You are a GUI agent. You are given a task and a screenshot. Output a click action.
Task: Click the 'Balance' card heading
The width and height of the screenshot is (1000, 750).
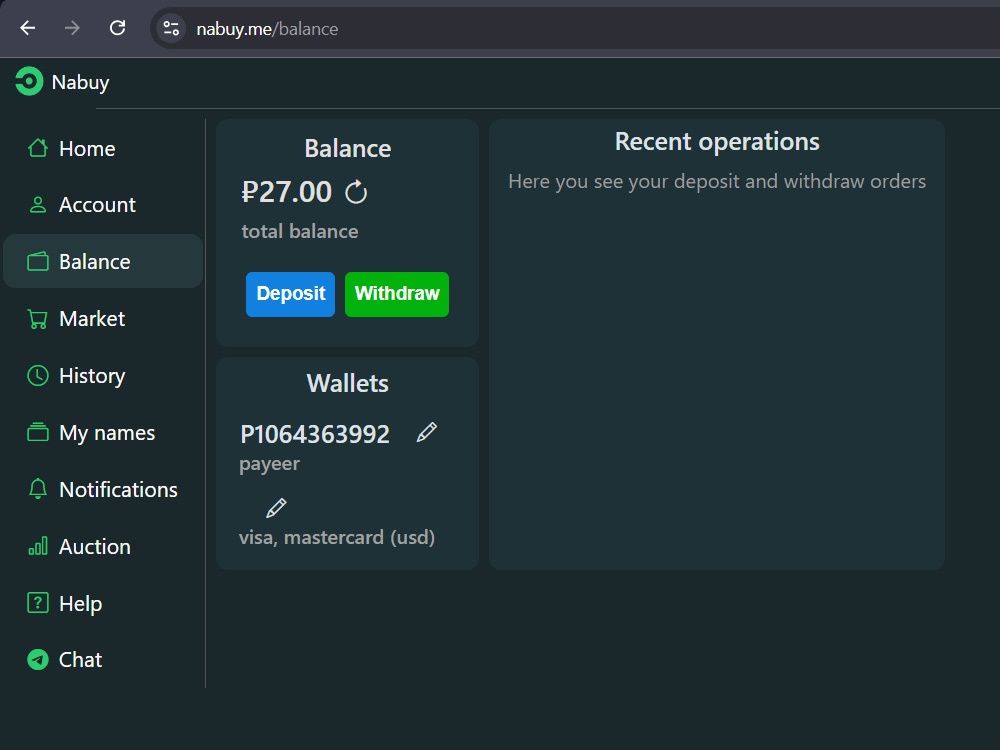click(x=348, y=149)
